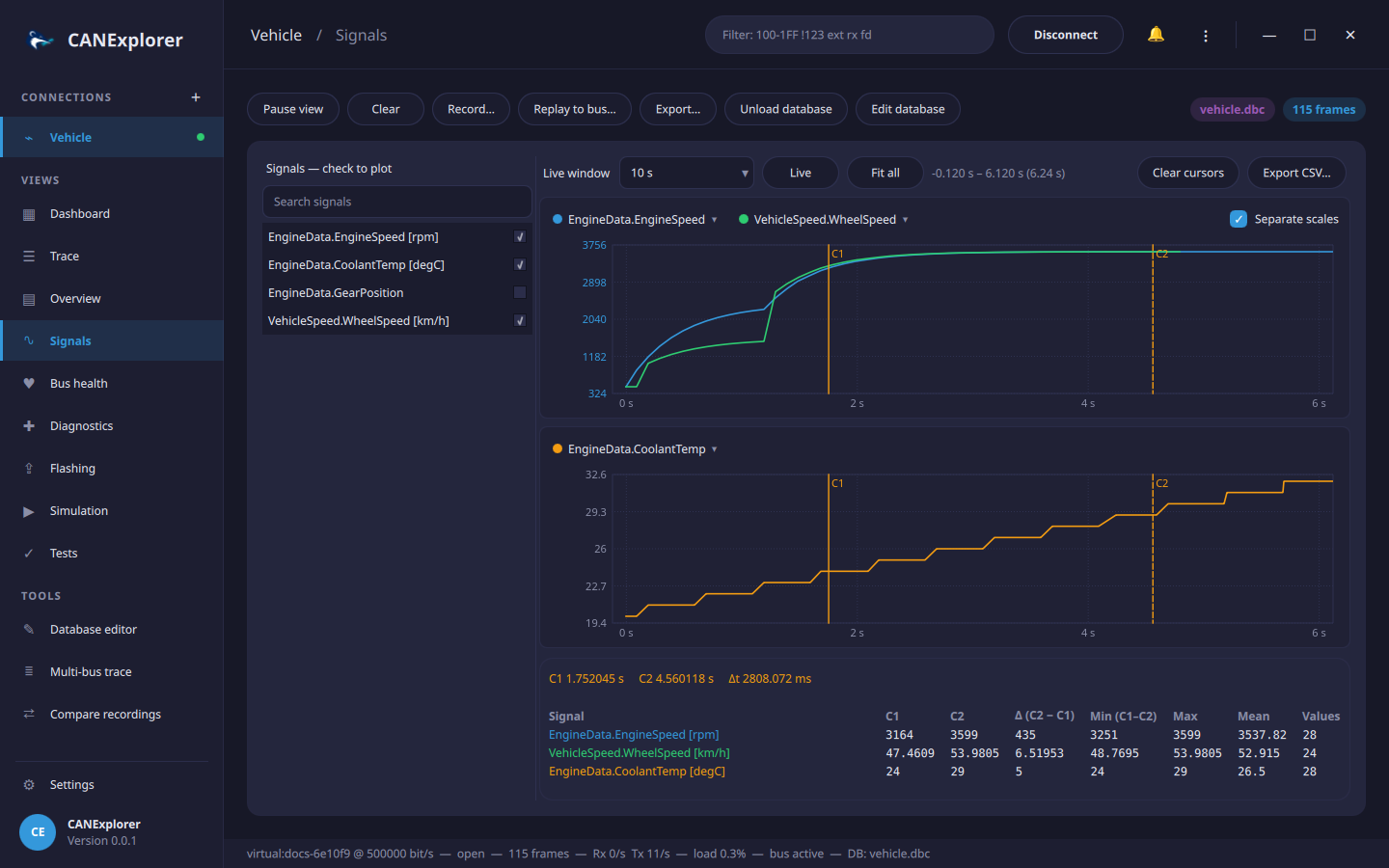1389x868 pixels.
Task: Click the Disconnect button
Action: click(x=1066, y=35)
